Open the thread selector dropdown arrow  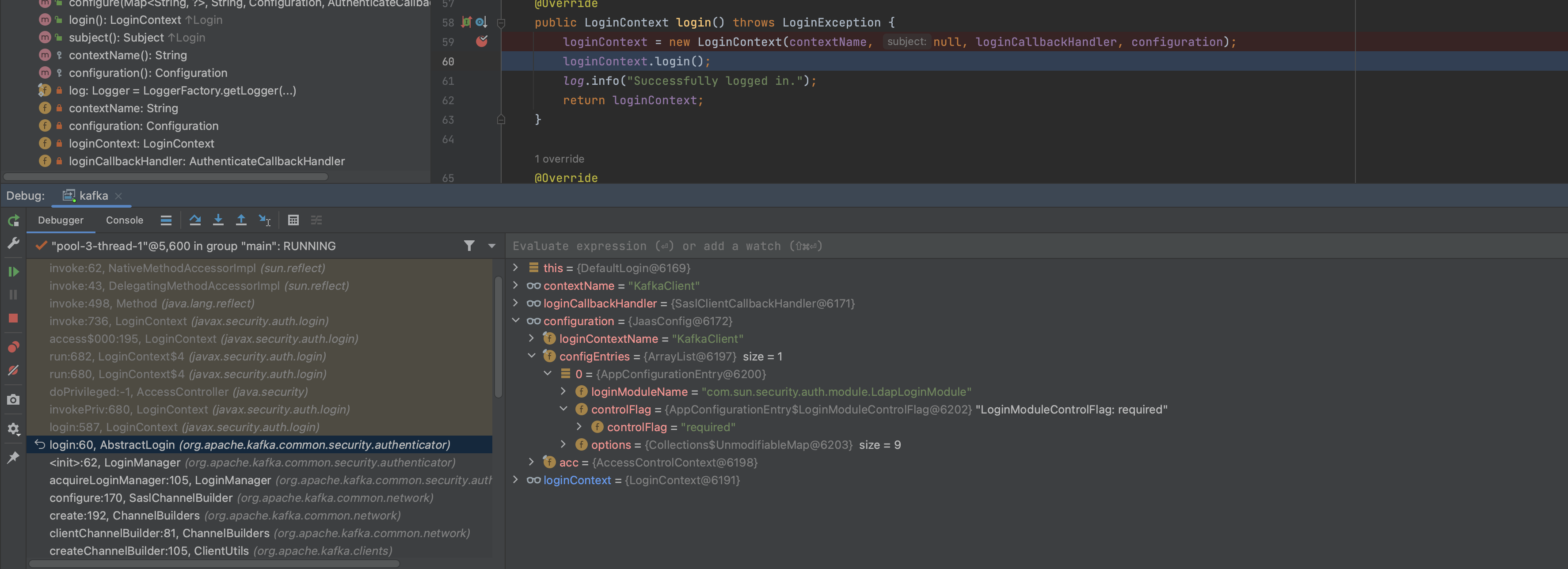click(x=491, y=246)
